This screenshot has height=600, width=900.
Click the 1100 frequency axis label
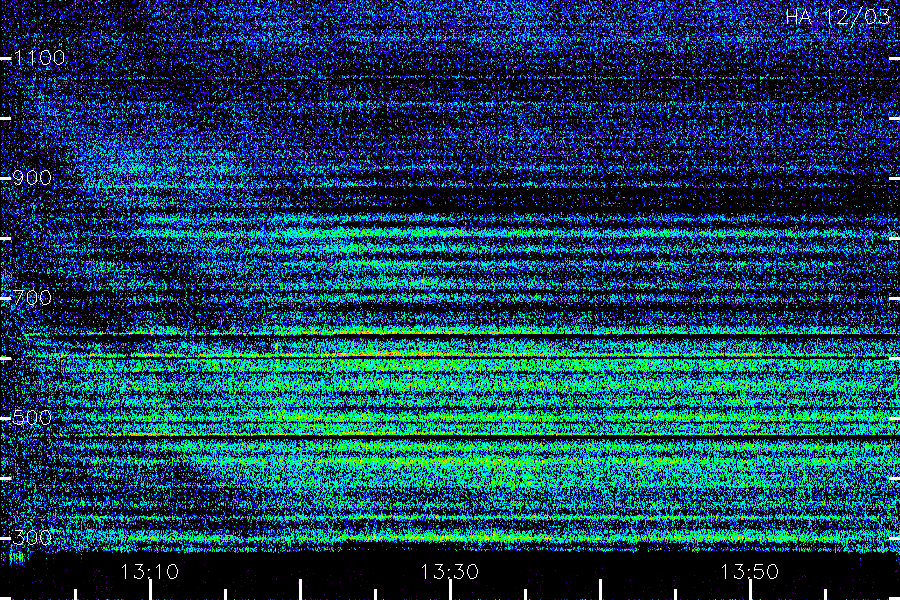[x=40, y=57]
